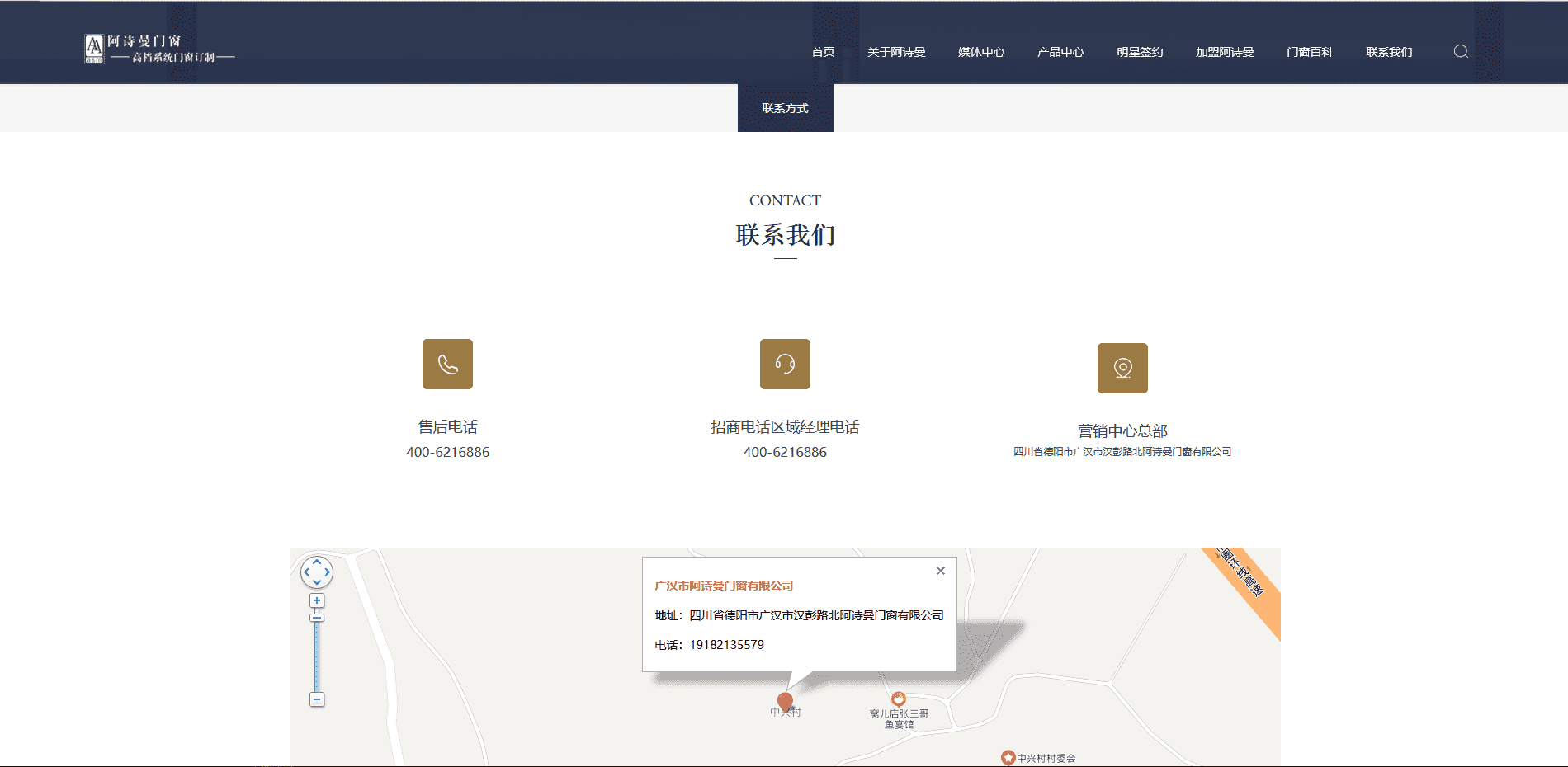Click the 广汉市阿诗曼门窗有限公司 popup title
Image resolution: width=1568 pixels, height=767 pixels.
(724, 586)
